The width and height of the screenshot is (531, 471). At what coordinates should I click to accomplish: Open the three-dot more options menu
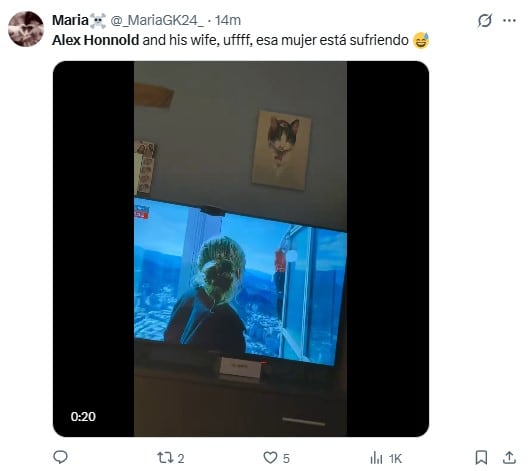point(509,21)
